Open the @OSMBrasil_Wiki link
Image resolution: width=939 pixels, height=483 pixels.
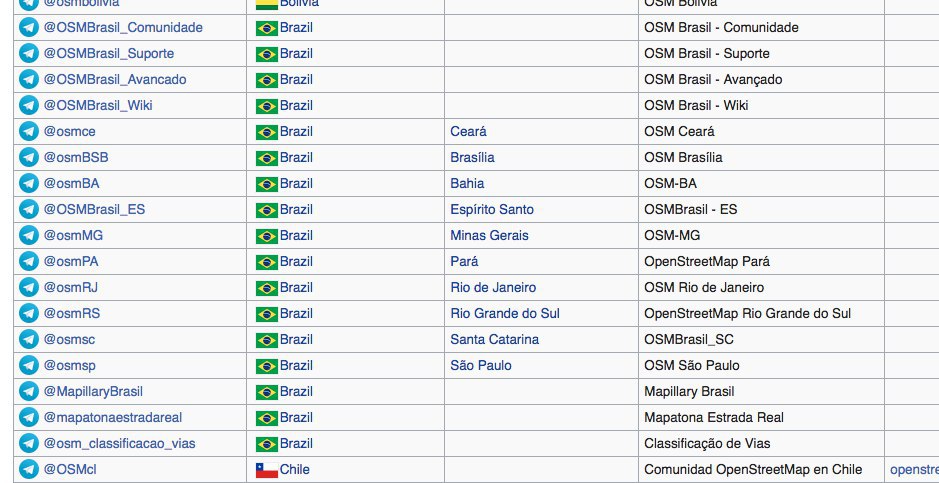(x=98, y=105)
